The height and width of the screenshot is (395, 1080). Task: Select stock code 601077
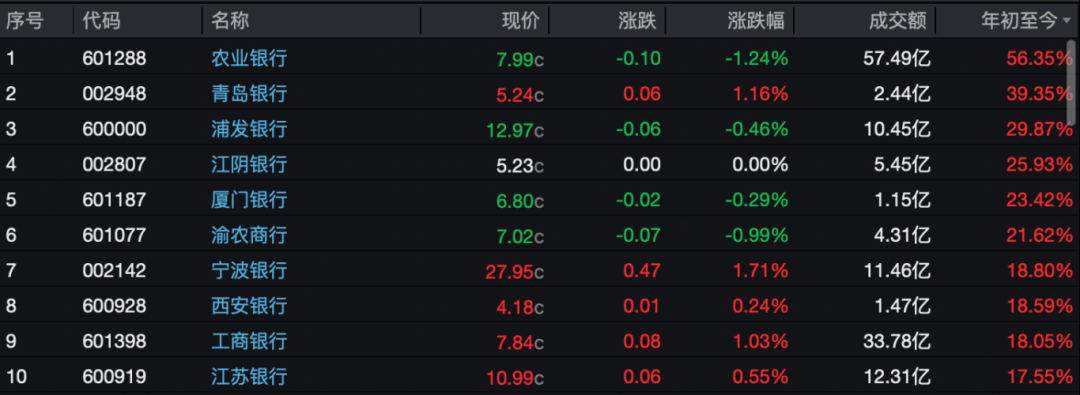pyautogui.click(x=114, y=235)
